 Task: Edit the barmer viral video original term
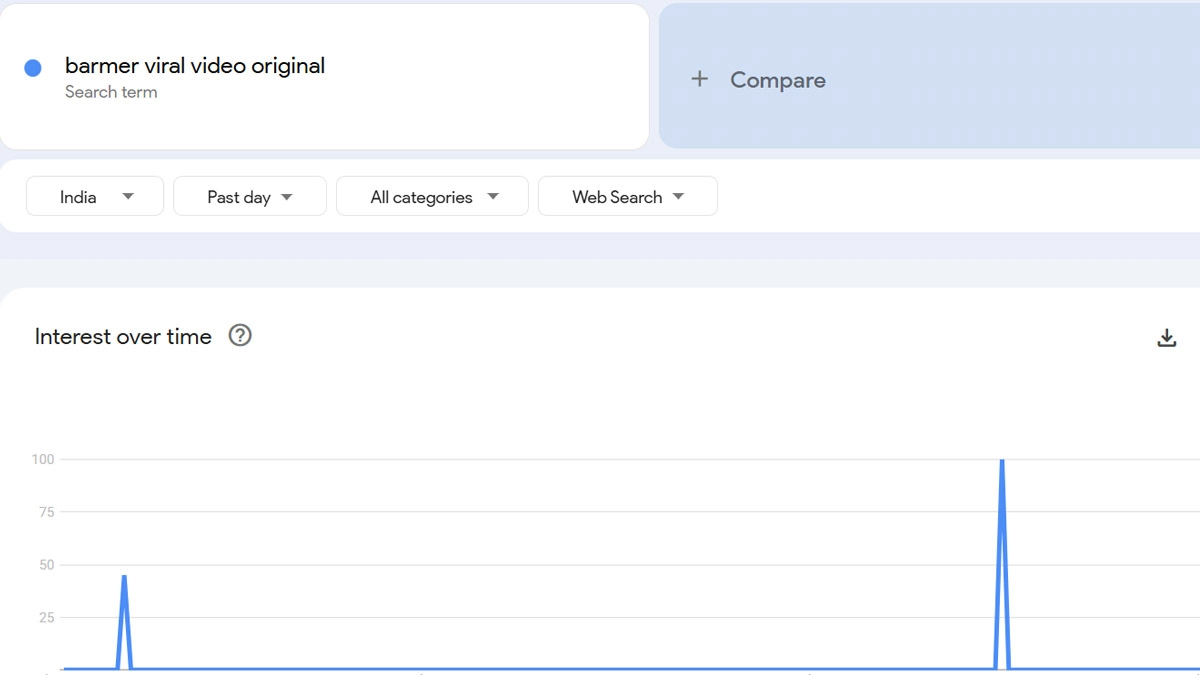[x=195, y=66]
